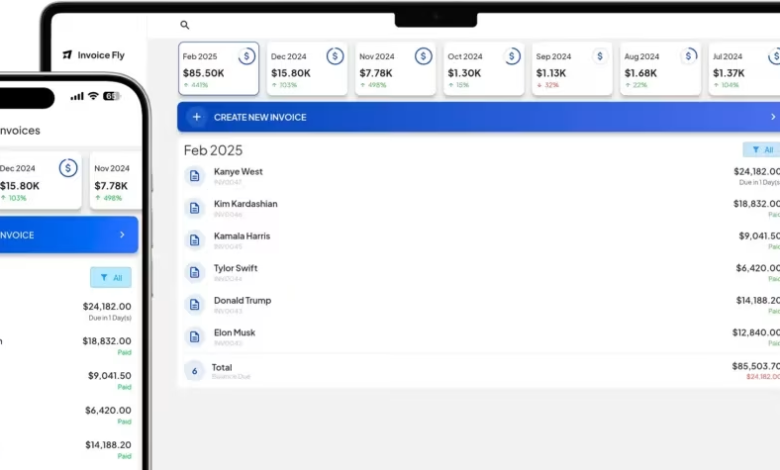Click the document icon beside Kanye West

tap(195, 176)
